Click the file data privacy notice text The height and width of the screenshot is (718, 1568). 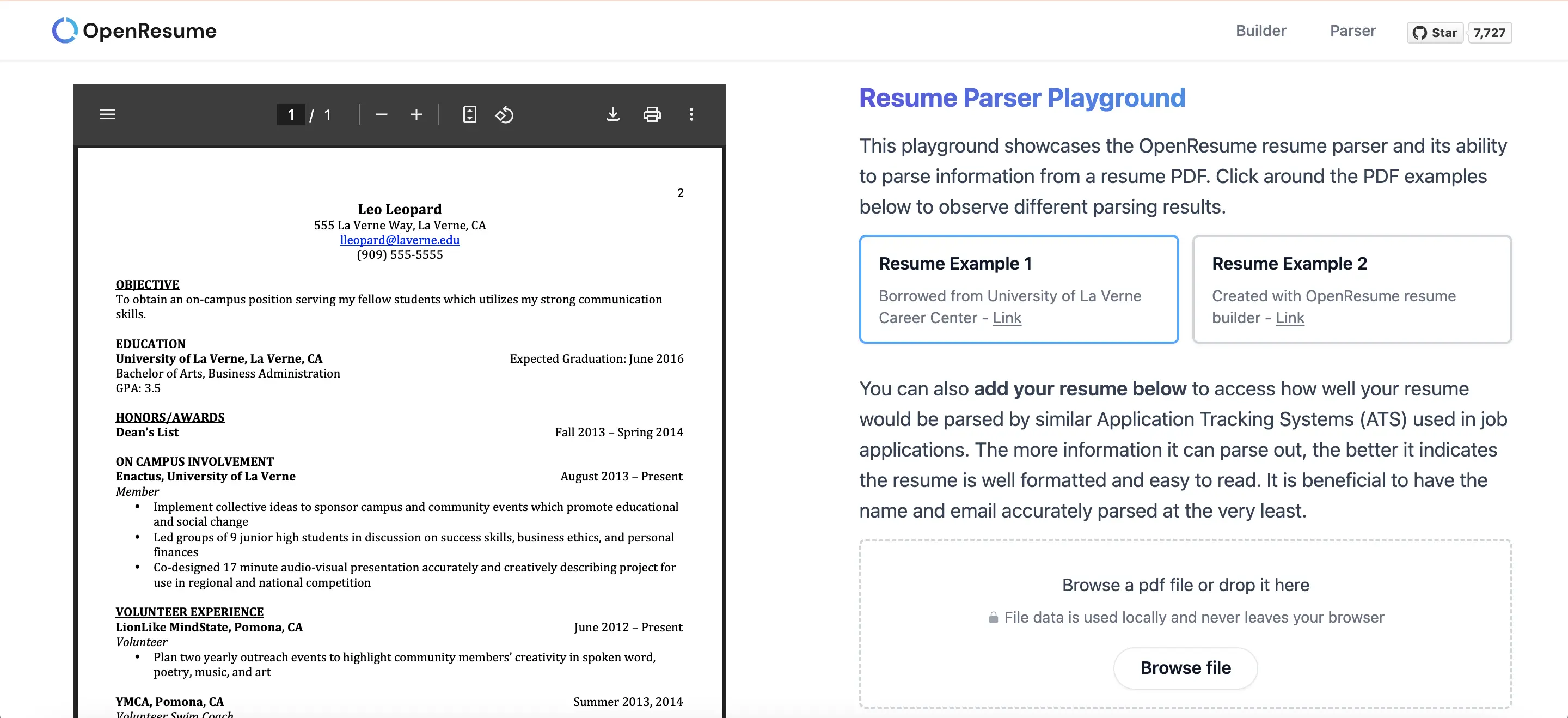(1193, 618)
